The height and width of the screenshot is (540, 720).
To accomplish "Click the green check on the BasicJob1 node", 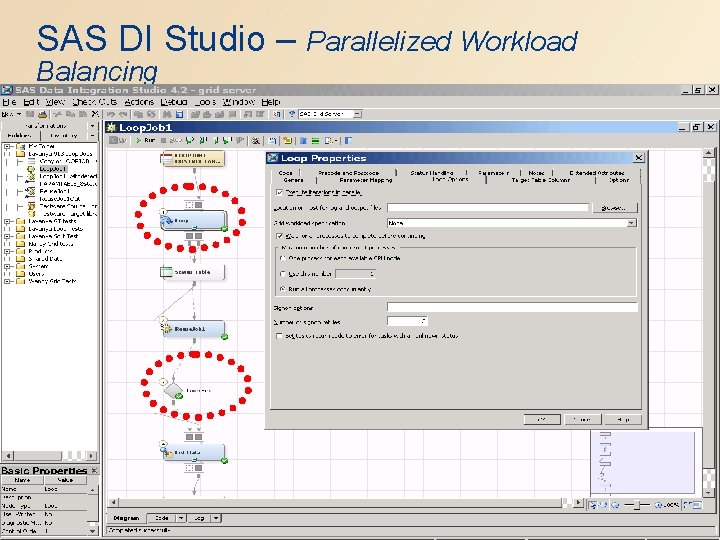I will tap(224, 337).
